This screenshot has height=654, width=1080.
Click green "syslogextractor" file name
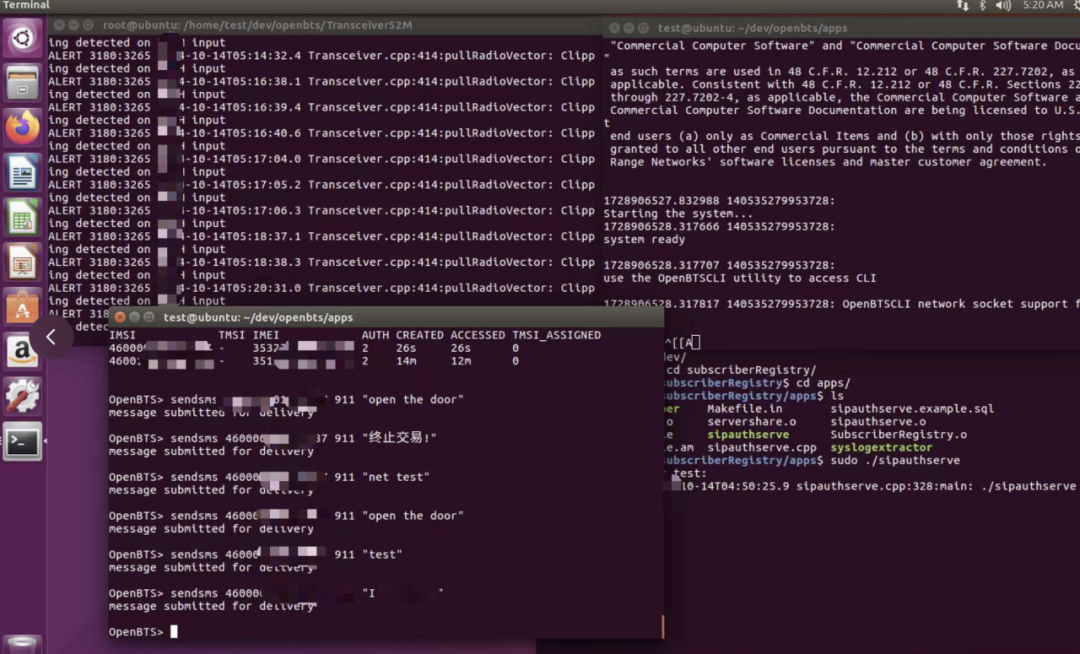click(881, 447)
